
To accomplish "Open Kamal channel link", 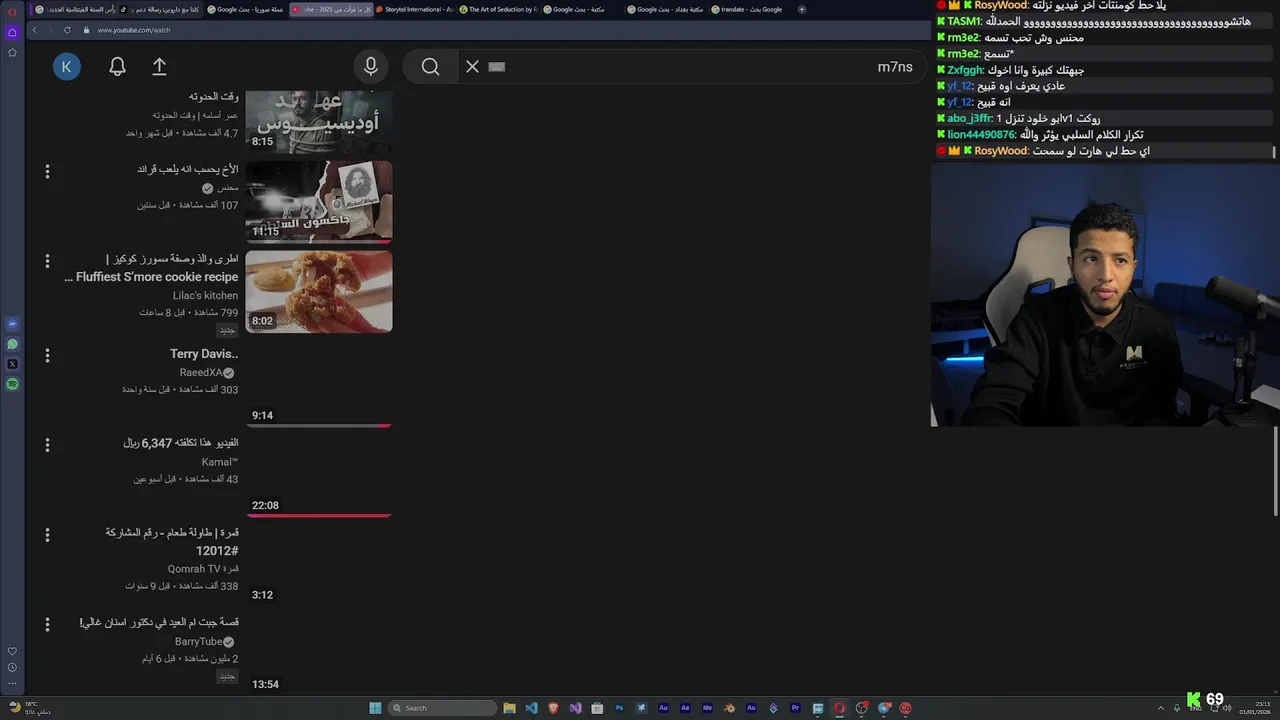I will pyautogui.click(x=220, y=462).
